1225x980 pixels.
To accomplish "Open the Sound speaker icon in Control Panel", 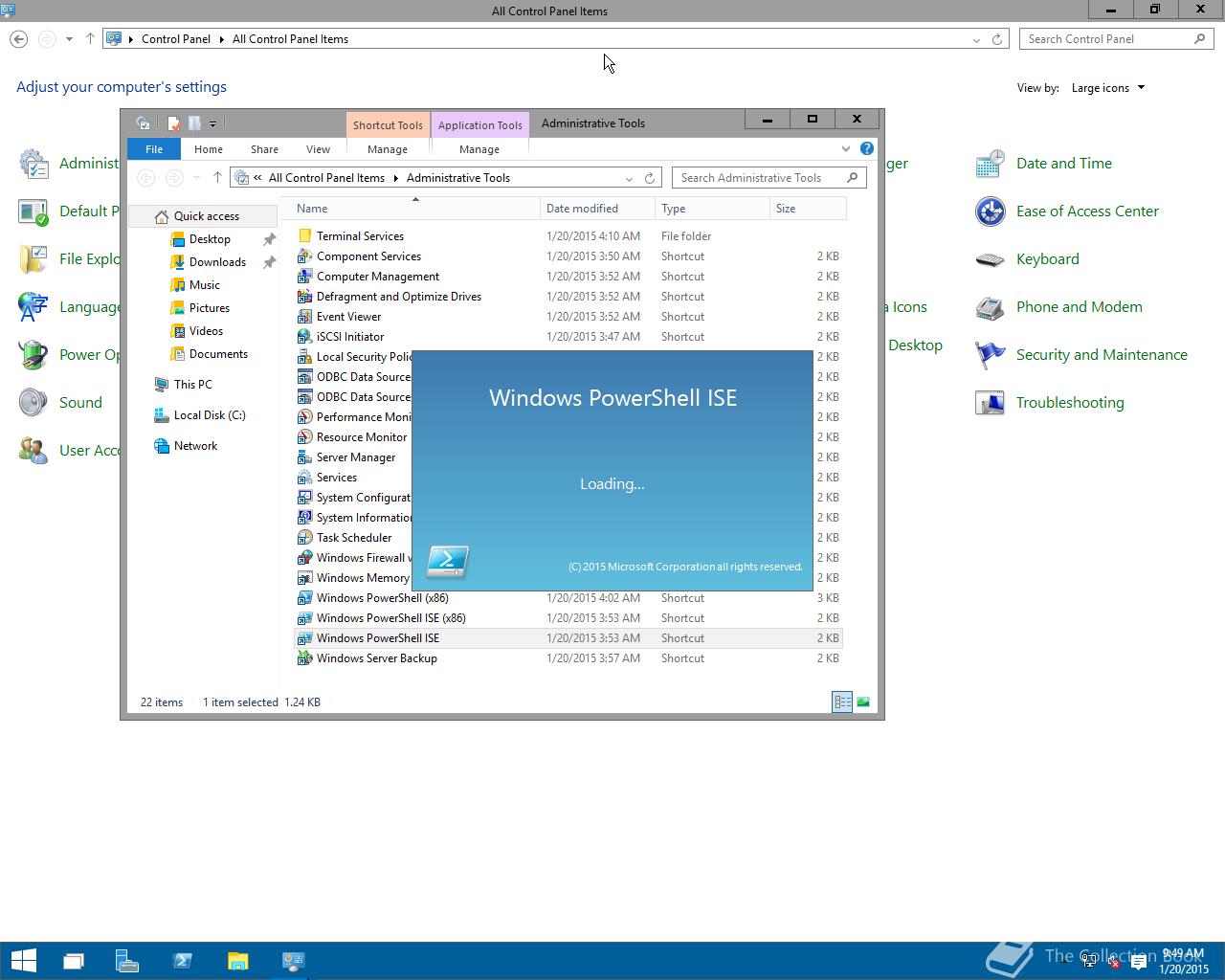I will 33,403.
